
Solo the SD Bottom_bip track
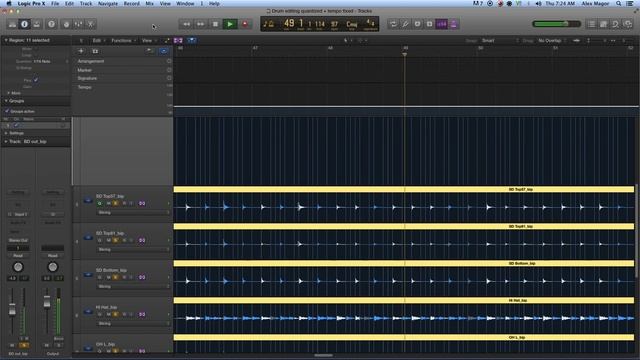(116, 277)
